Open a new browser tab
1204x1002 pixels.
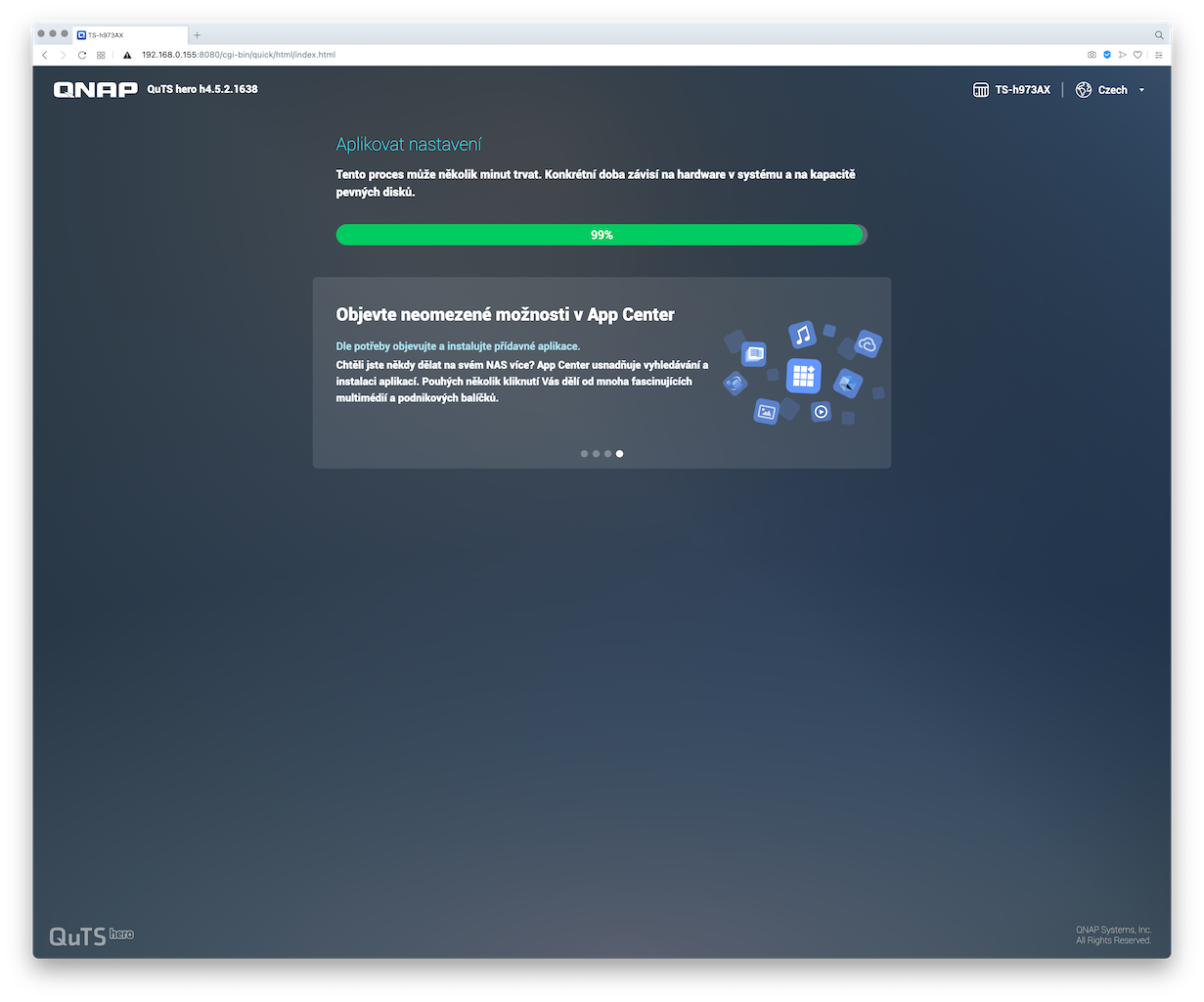(197, 35)
